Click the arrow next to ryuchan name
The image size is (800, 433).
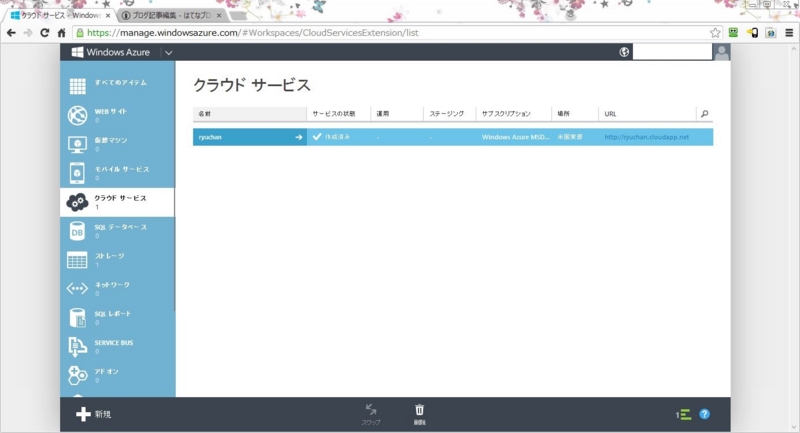298,137
